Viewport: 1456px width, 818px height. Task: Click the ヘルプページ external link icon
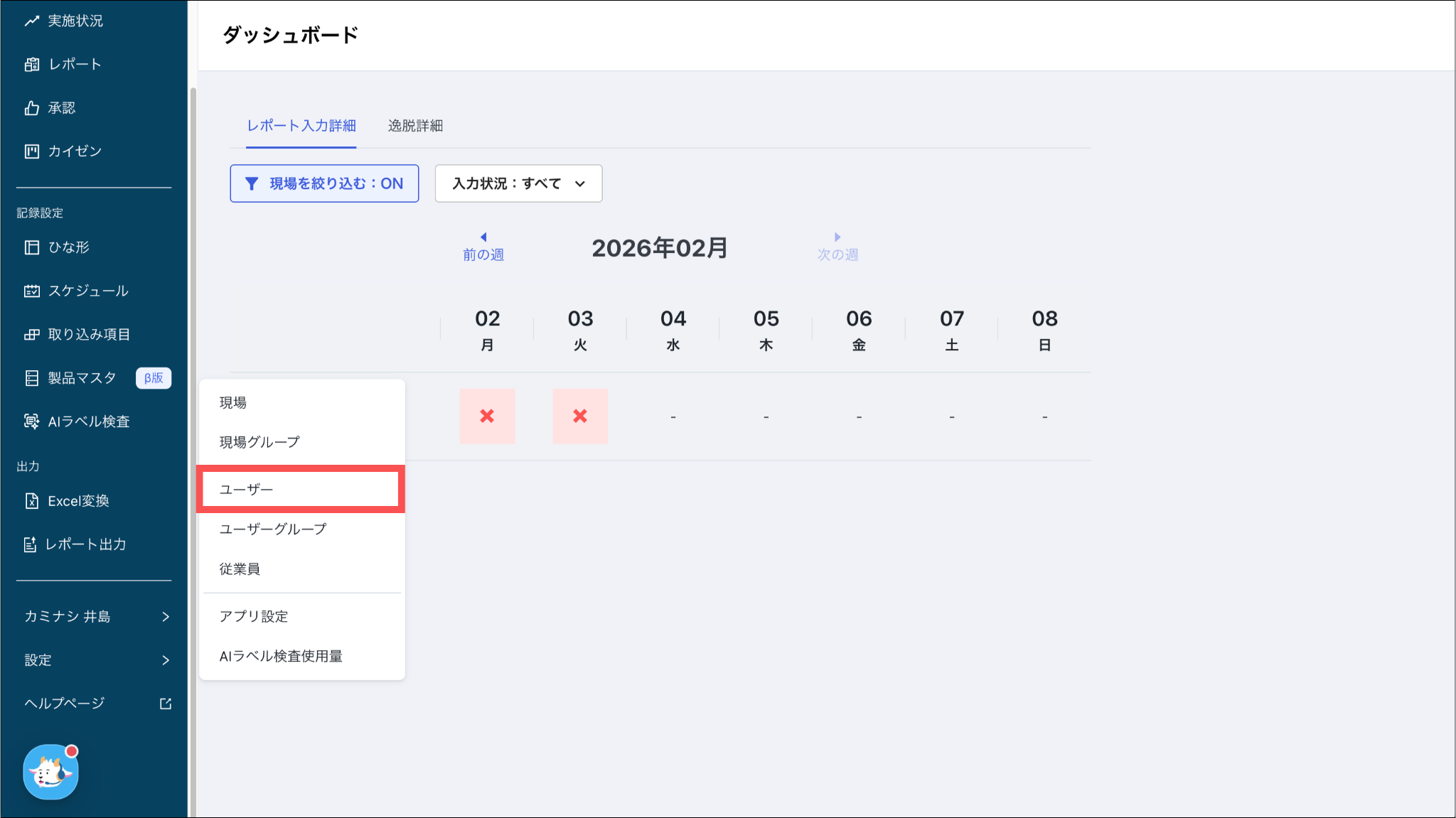(x=166, y=704)
